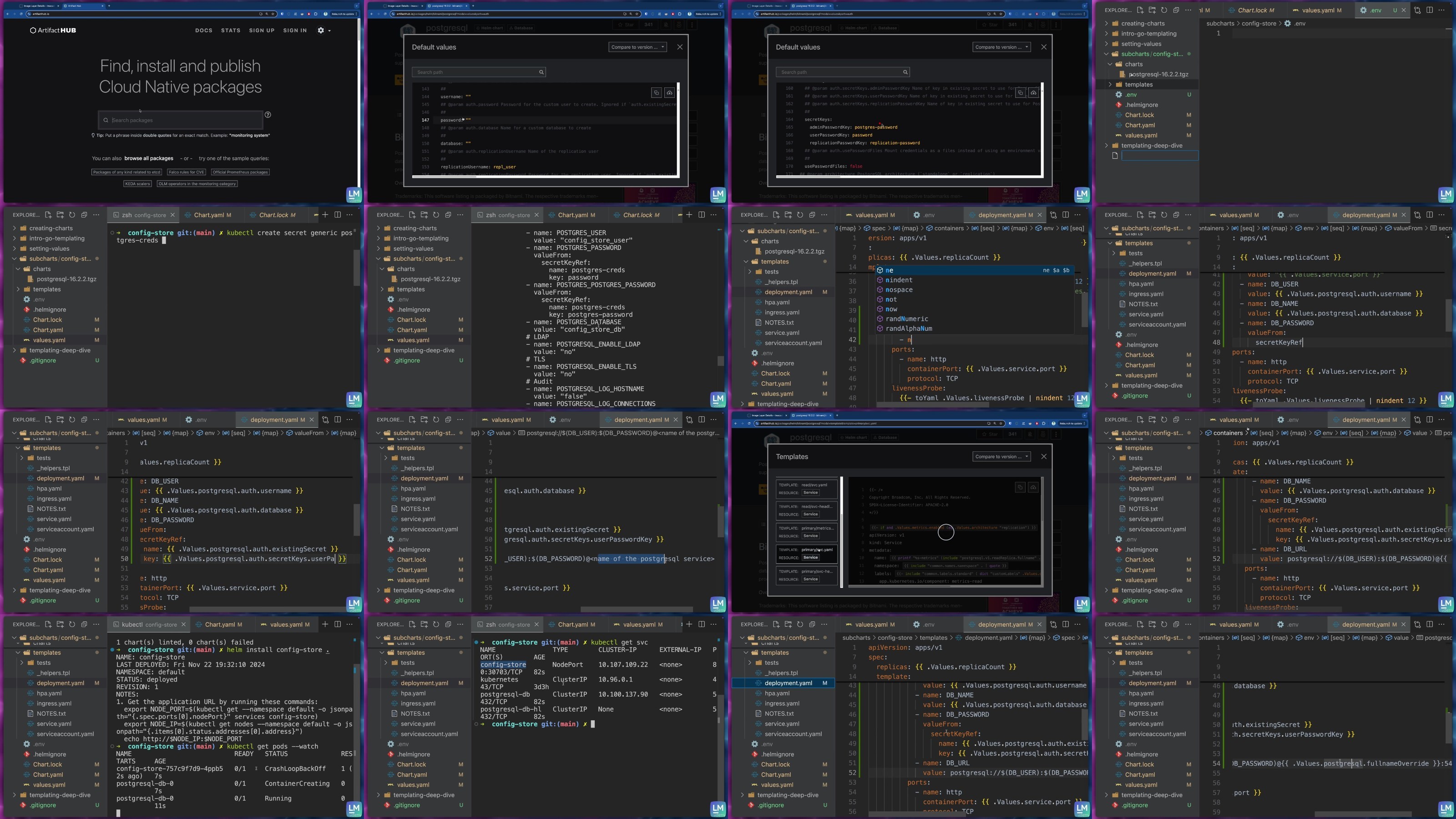Open the STATS link on Artifact Hub
1456x819 pixels.
pos(231,30)
